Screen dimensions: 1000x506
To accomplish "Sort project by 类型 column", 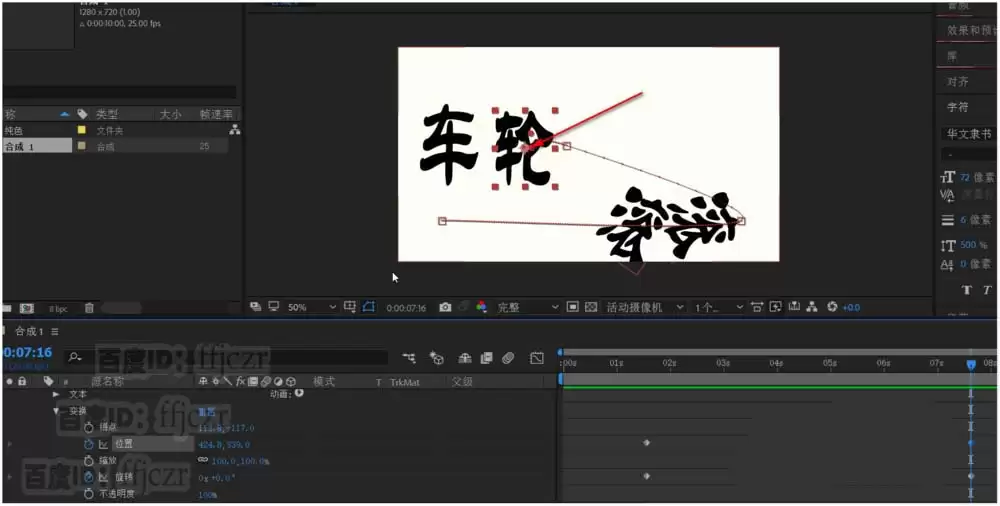I will click(107, 114).
